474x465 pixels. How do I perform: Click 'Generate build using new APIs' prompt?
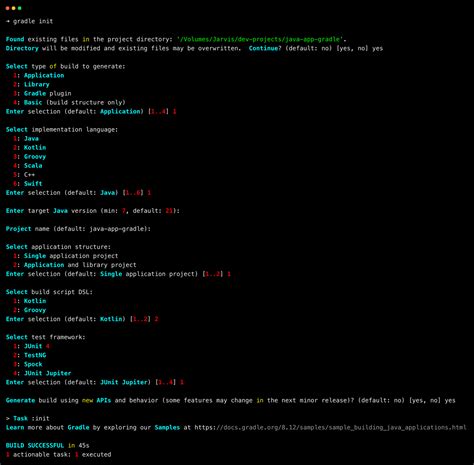point(230,400)
